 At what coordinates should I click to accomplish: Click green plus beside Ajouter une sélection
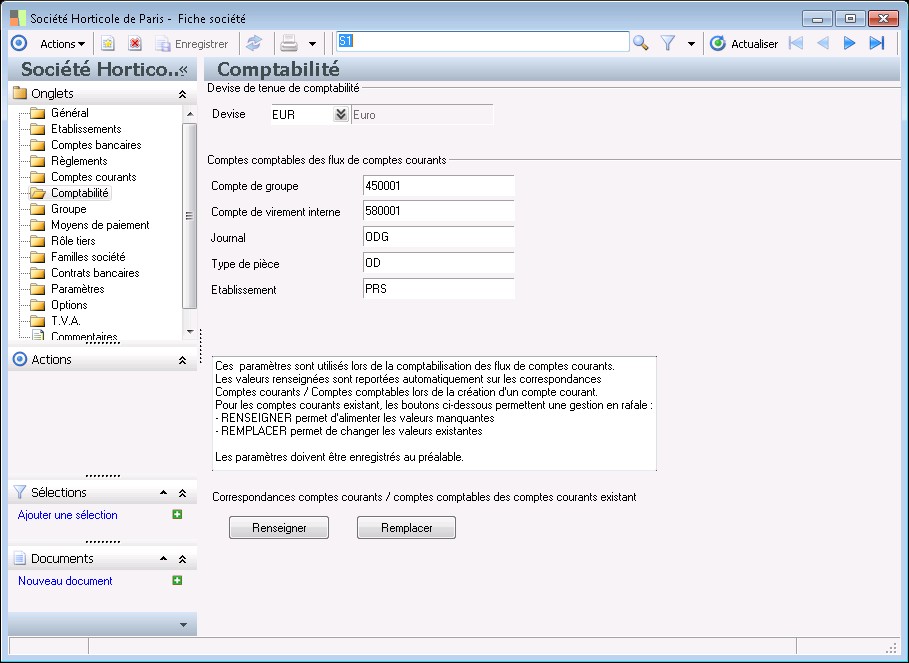coord(177,514)
